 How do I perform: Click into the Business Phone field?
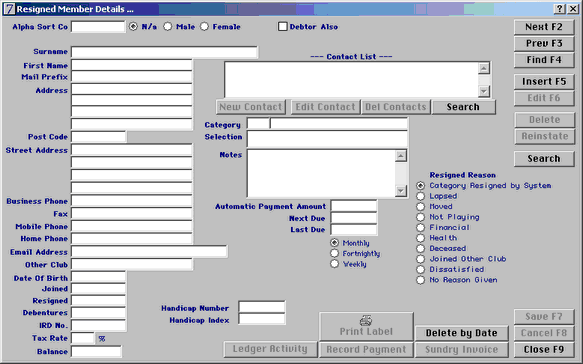tap(132, 201)
